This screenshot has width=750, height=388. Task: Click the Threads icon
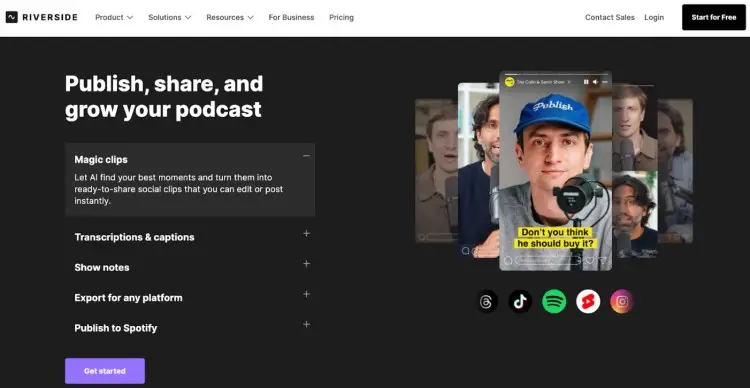point(486,301)
